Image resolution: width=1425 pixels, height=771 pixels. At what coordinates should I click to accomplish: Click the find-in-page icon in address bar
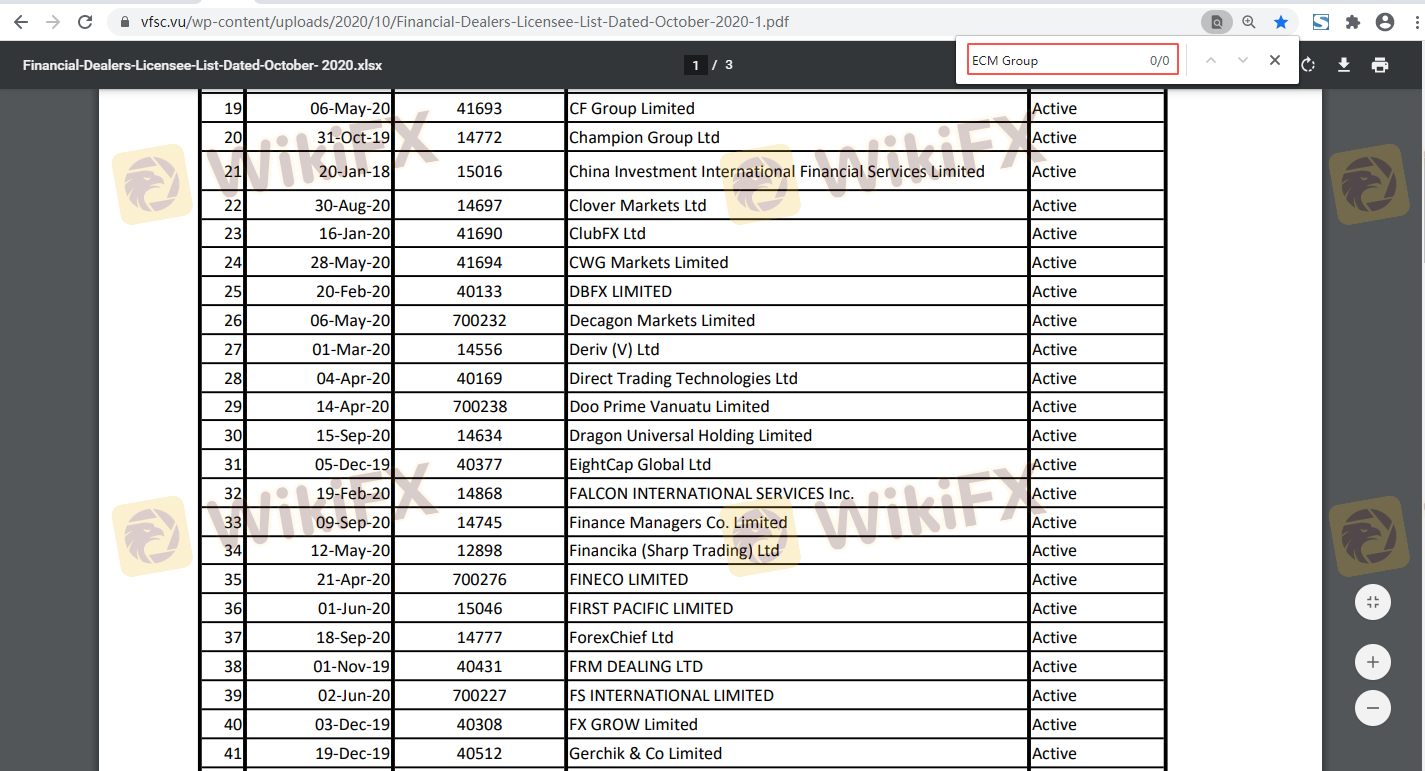pyautogui.click(x=1217, y=21)
